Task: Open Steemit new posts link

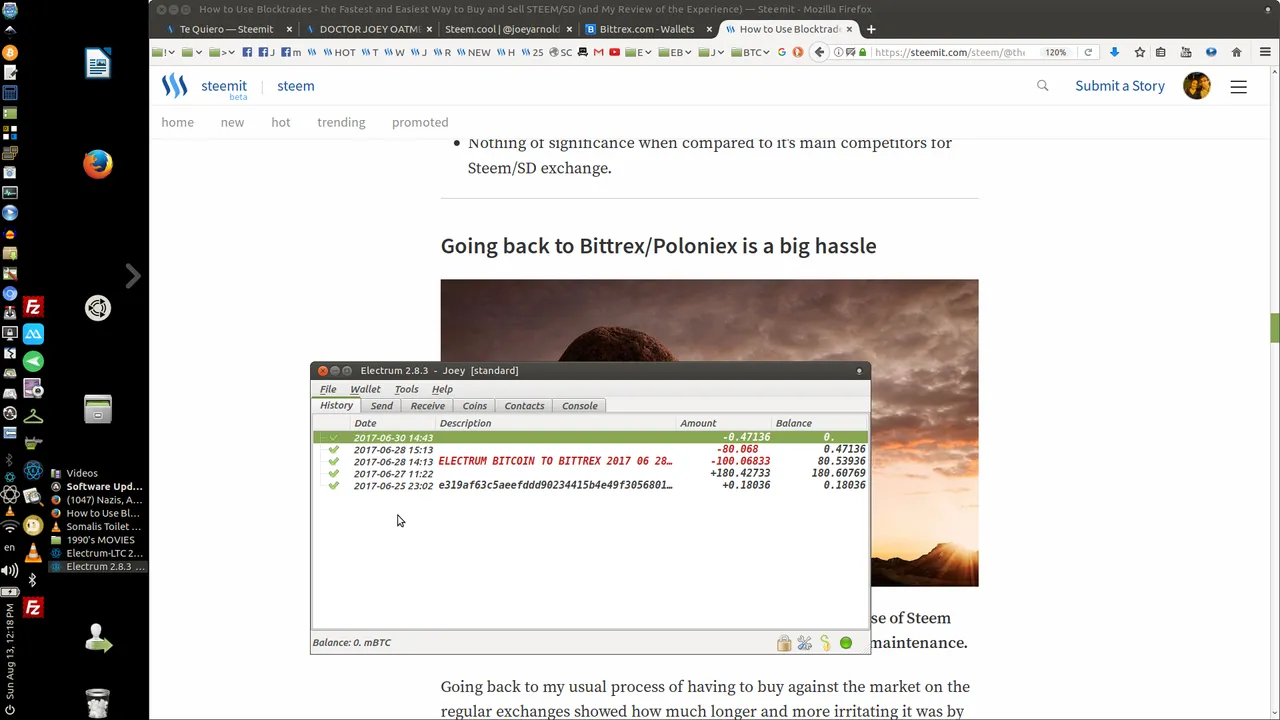Action: click(232, 122)
